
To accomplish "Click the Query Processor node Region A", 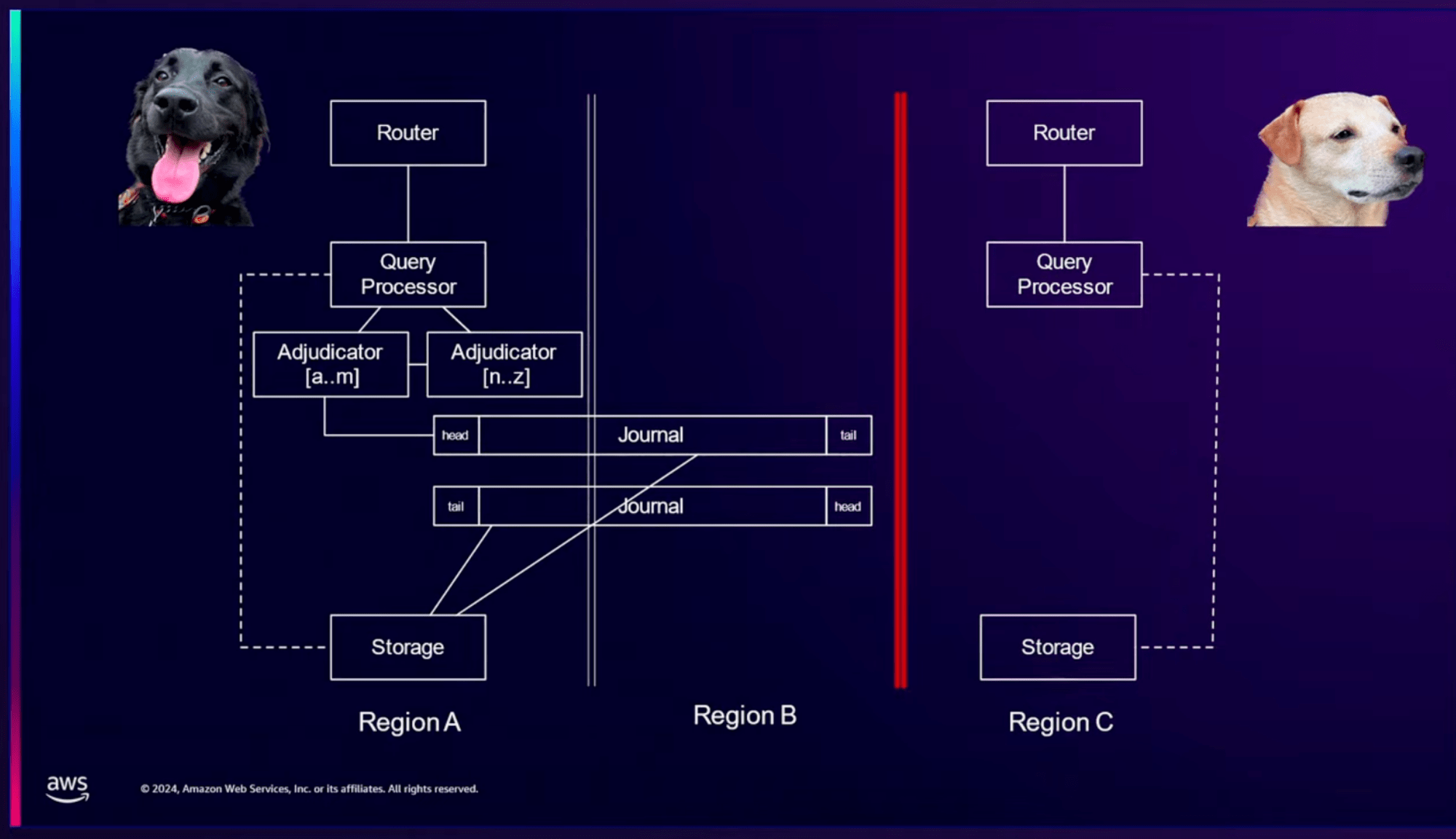I will (408, 272).
